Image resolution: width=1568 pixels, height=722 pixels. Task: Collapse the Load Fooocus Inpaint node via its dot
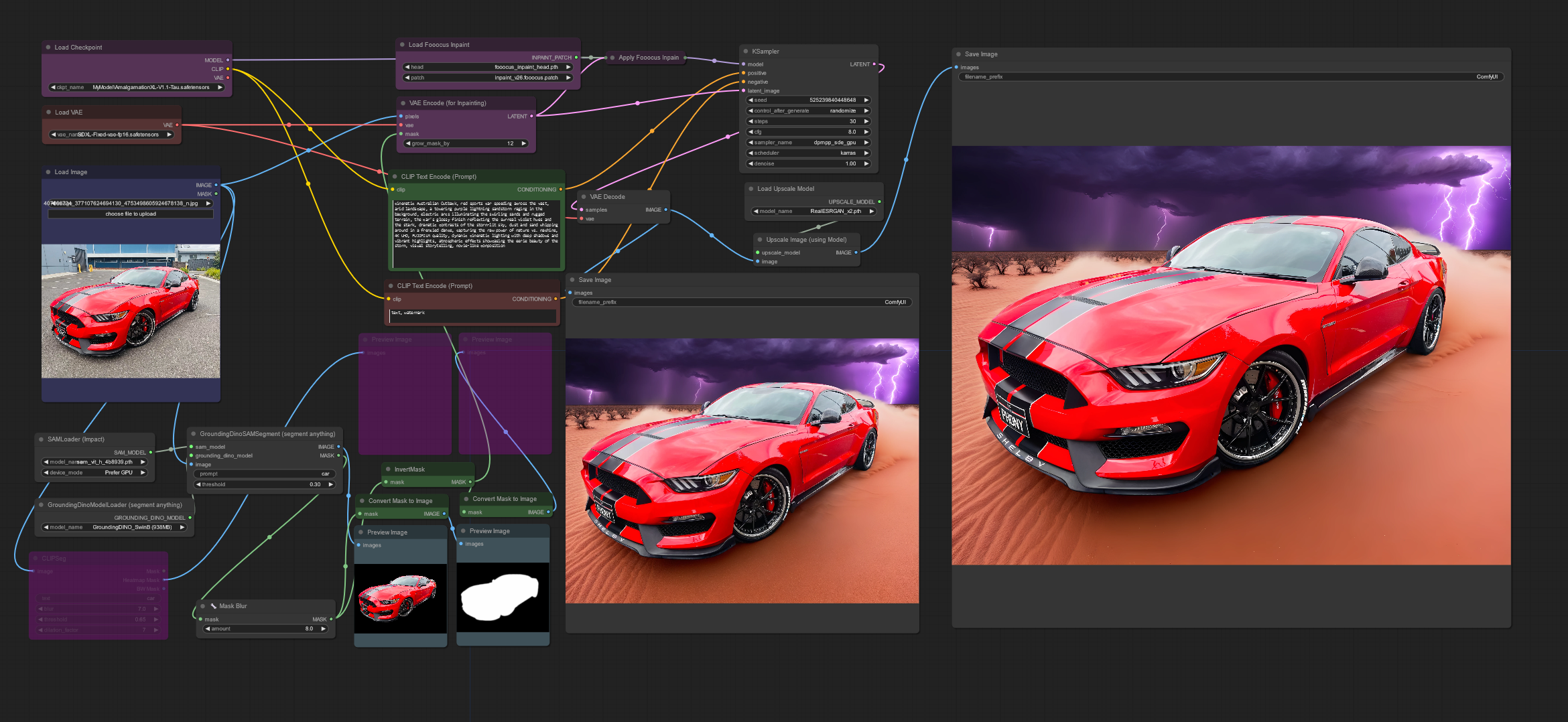pos(402,45)
